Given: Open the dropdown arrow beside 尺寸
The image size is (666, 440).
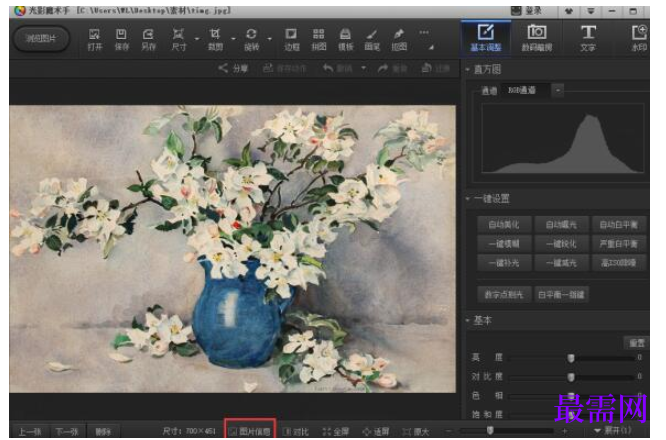Looking at the screenshot, I should click(197, 39).
